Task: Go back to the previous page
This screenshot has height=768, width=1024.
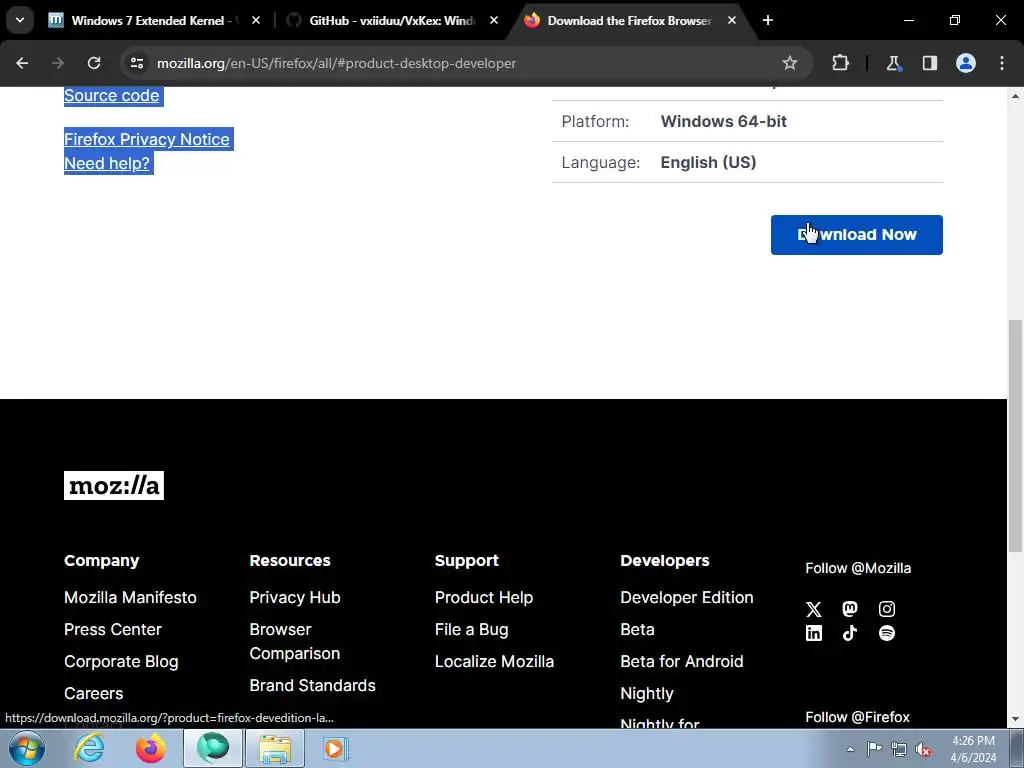Action: [22, 63]
